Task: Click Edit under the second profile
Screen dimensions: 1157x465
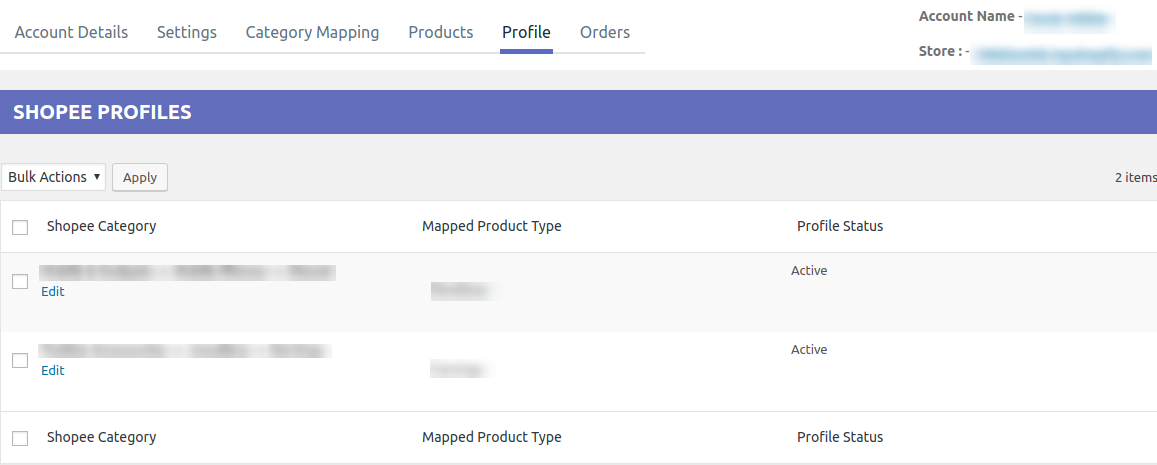Action: [x=53, y=370]
